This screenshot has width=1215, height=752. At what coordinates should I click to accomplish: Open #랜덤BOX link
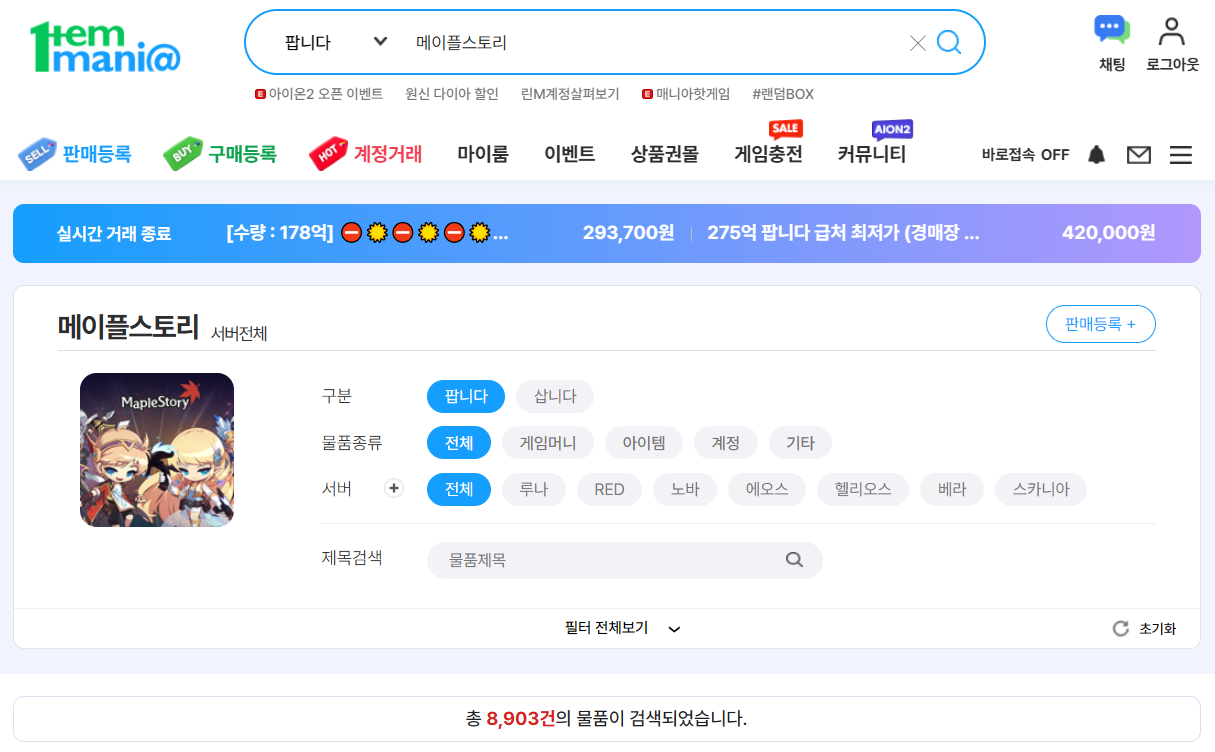783,94
